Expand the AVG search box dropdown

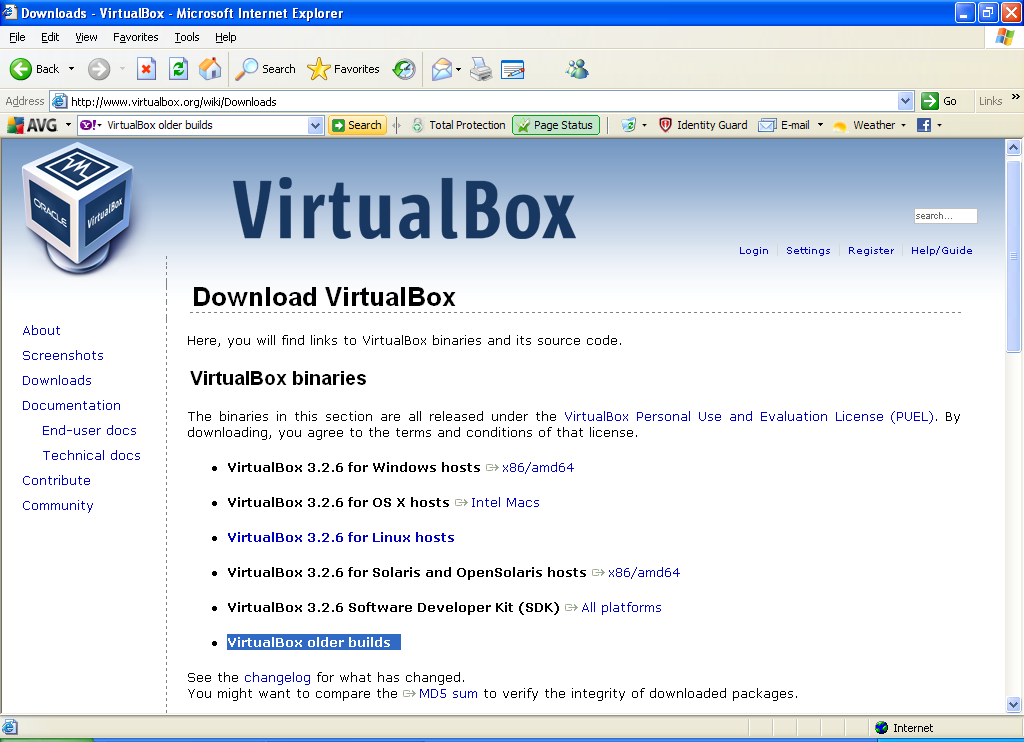point(316,125)
